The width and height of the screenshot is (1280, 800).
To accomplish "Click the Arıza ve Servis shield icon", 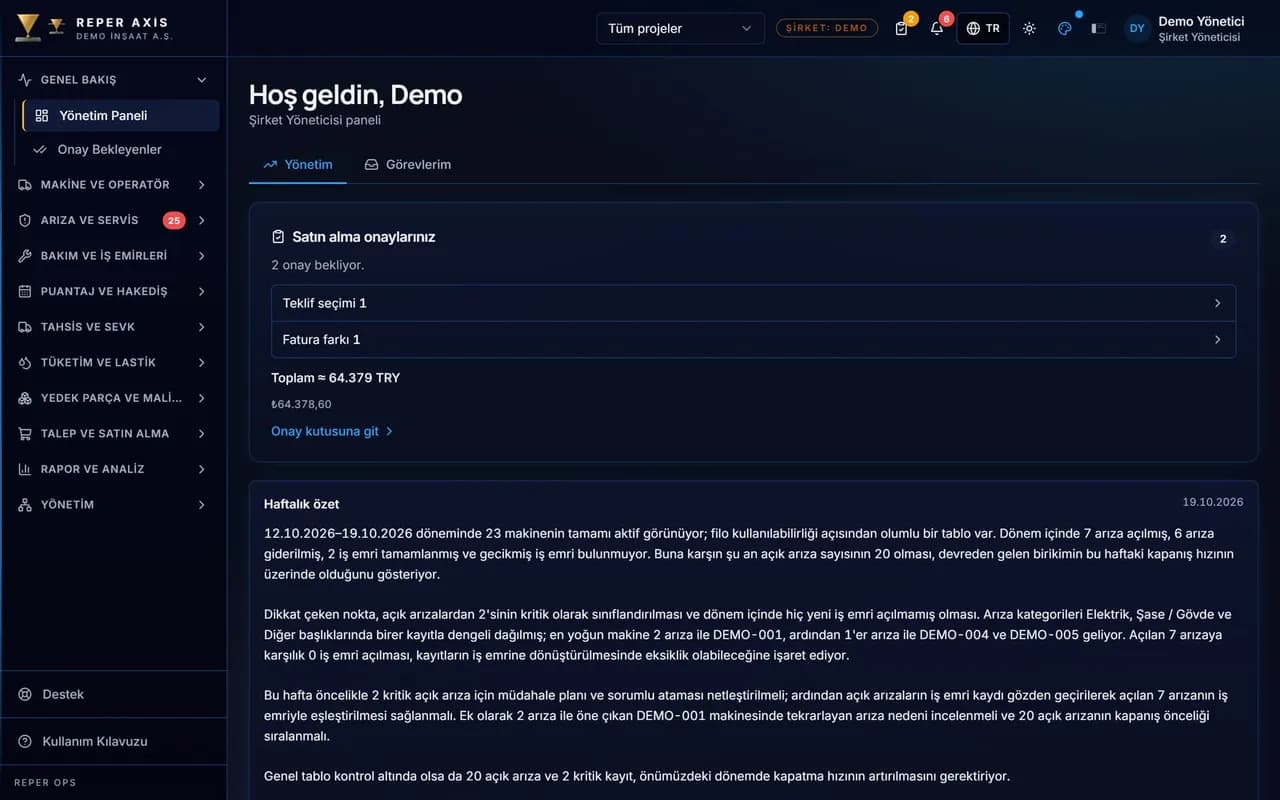I will (25, 220).
